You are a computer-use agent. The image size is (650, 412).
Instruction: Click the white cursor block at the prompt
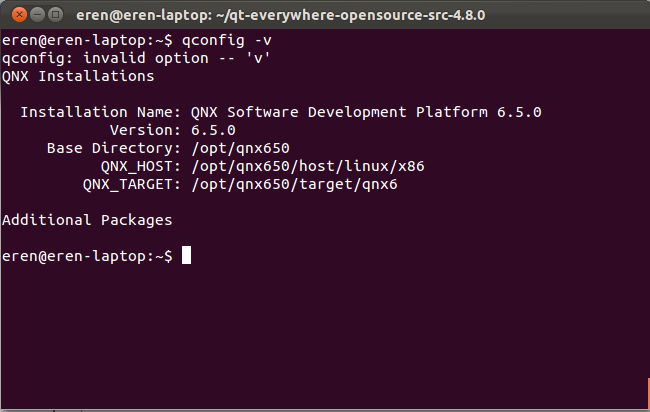186,256
